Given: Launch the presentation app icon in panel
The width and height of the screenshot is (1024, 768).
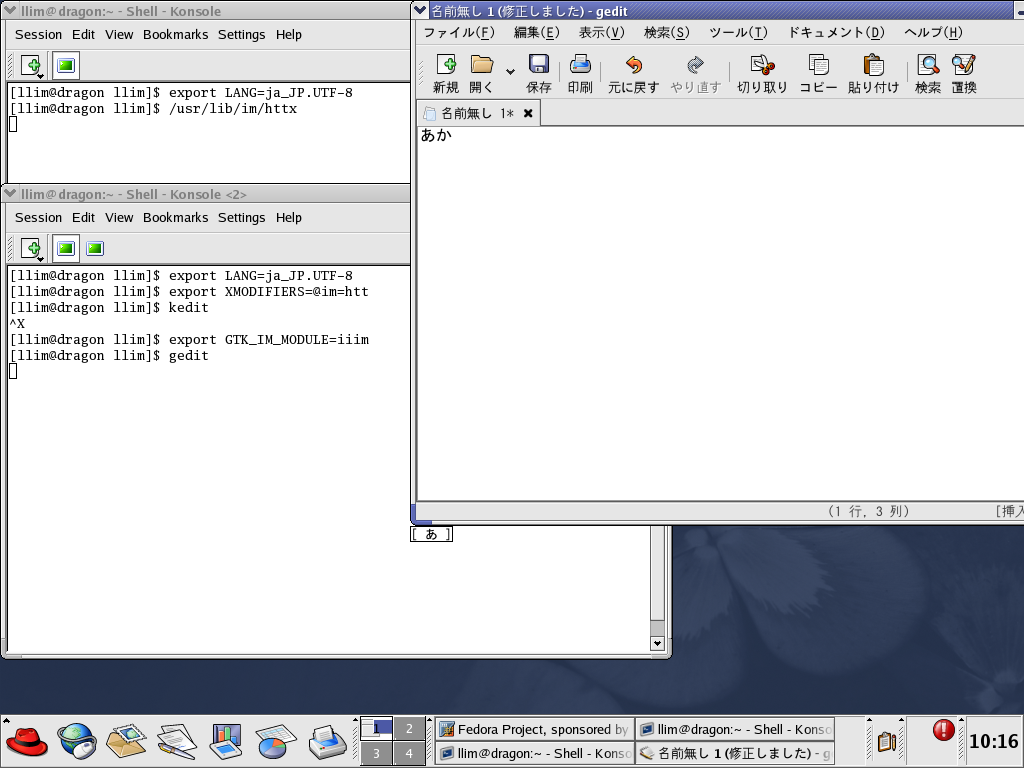Looking at the screenshot, I should pos(226,742).
